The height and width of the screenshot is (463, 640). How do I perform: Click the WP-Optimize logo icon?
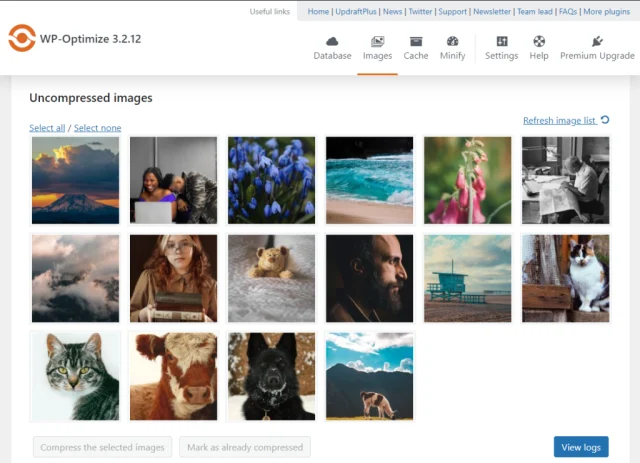(21, 39)
